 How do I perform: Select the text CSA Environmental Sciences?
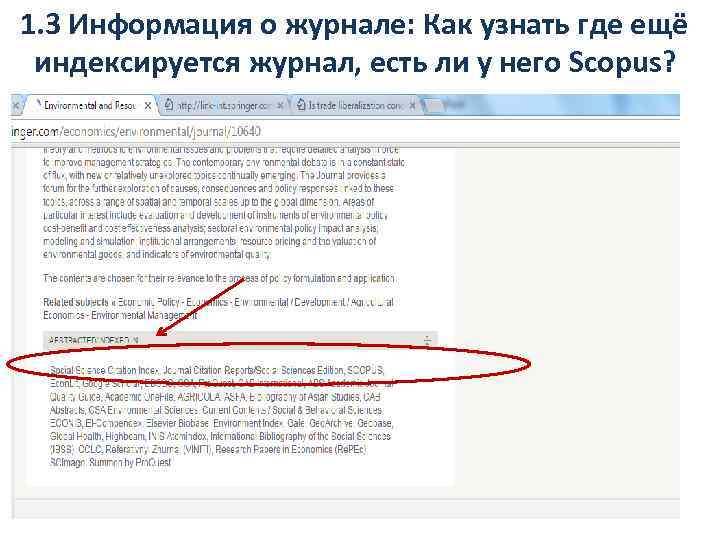(x=143, y=410)
